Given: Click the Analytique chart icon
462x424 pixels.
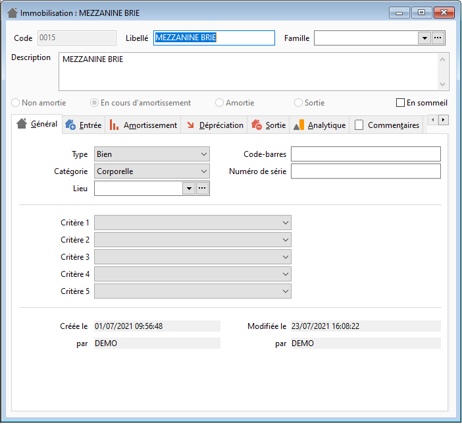Looking at the screenshot, I should 299,125.
